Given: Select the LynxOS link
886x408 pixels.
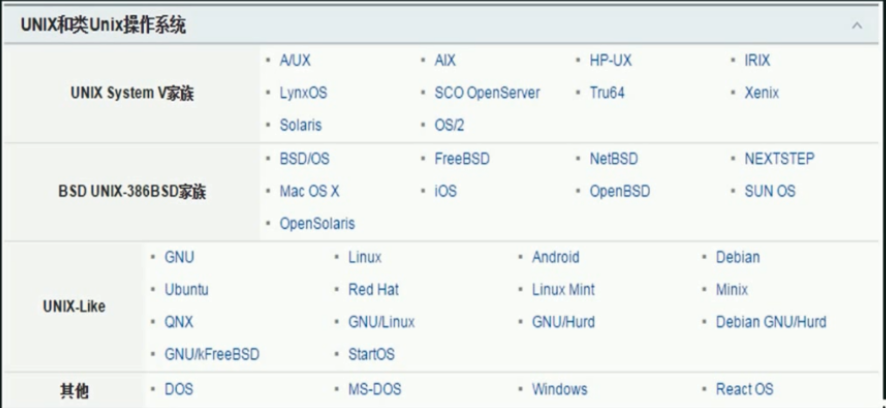Looking at the screenshot, I should click(303, 93).
